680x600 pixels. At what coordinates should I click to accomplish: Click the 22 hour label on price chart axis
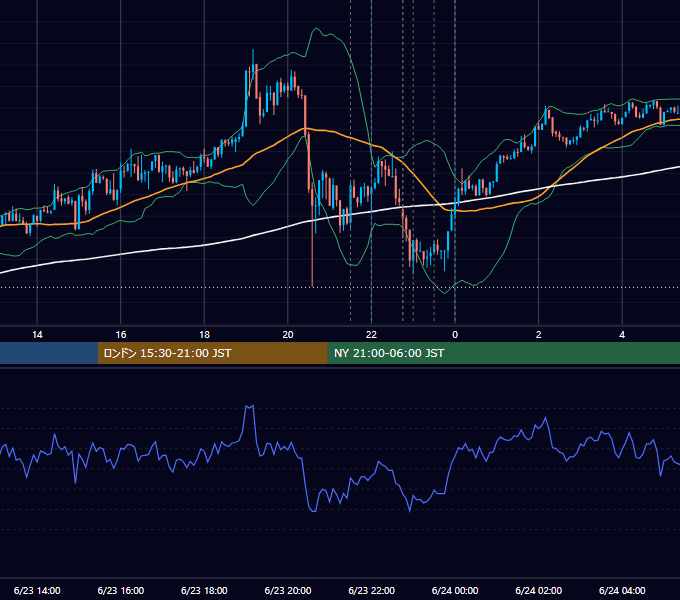click(371, 335)
